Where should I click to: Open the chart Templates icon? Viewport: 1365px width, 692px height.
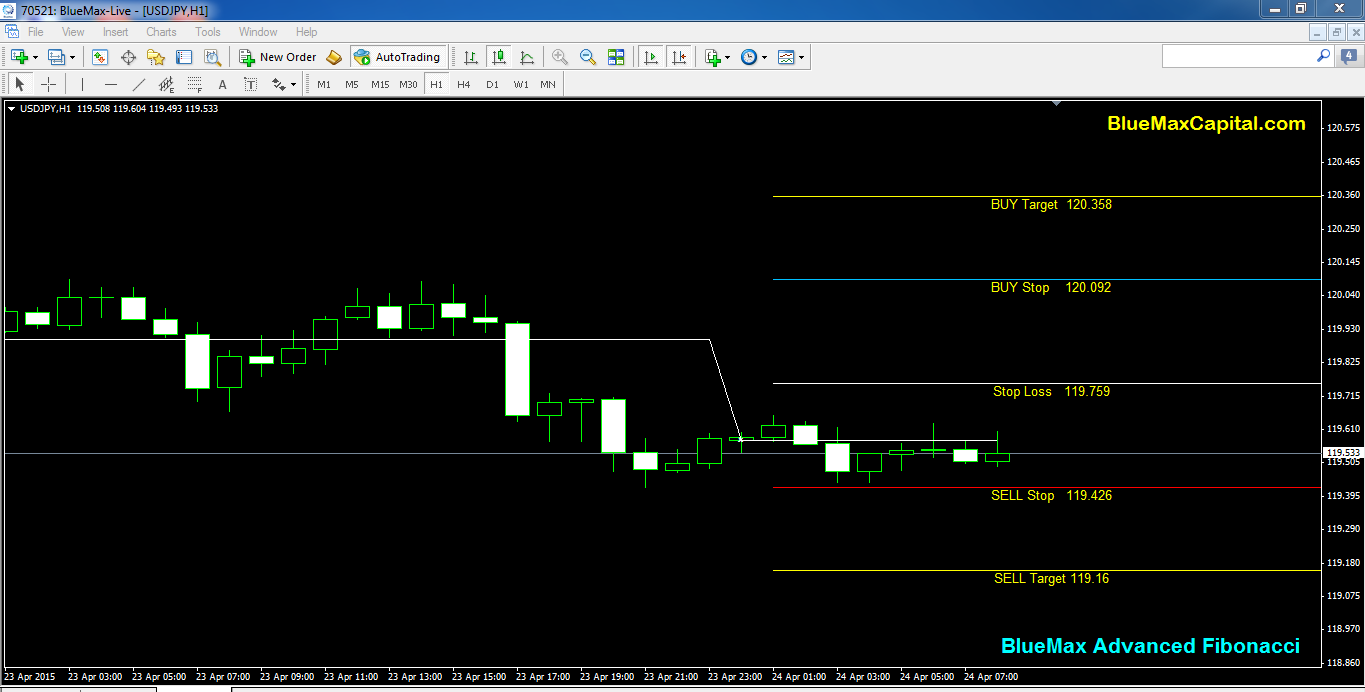coord(786,57)
